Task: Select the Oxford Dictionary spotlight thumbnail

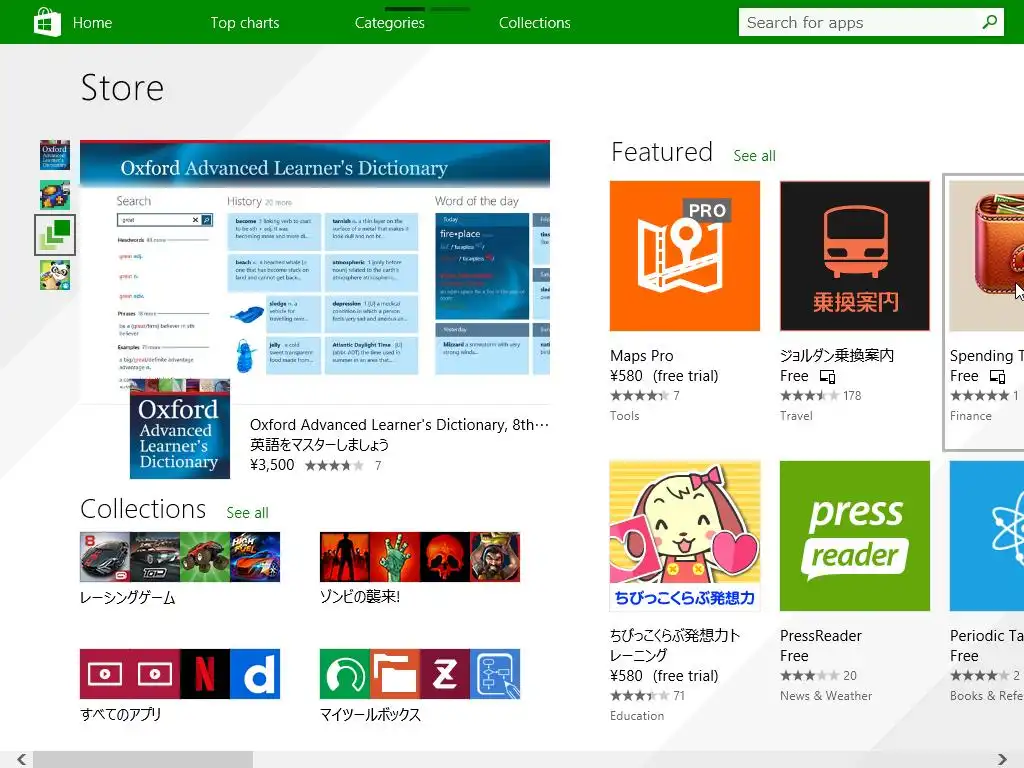Action: (55, 155)
